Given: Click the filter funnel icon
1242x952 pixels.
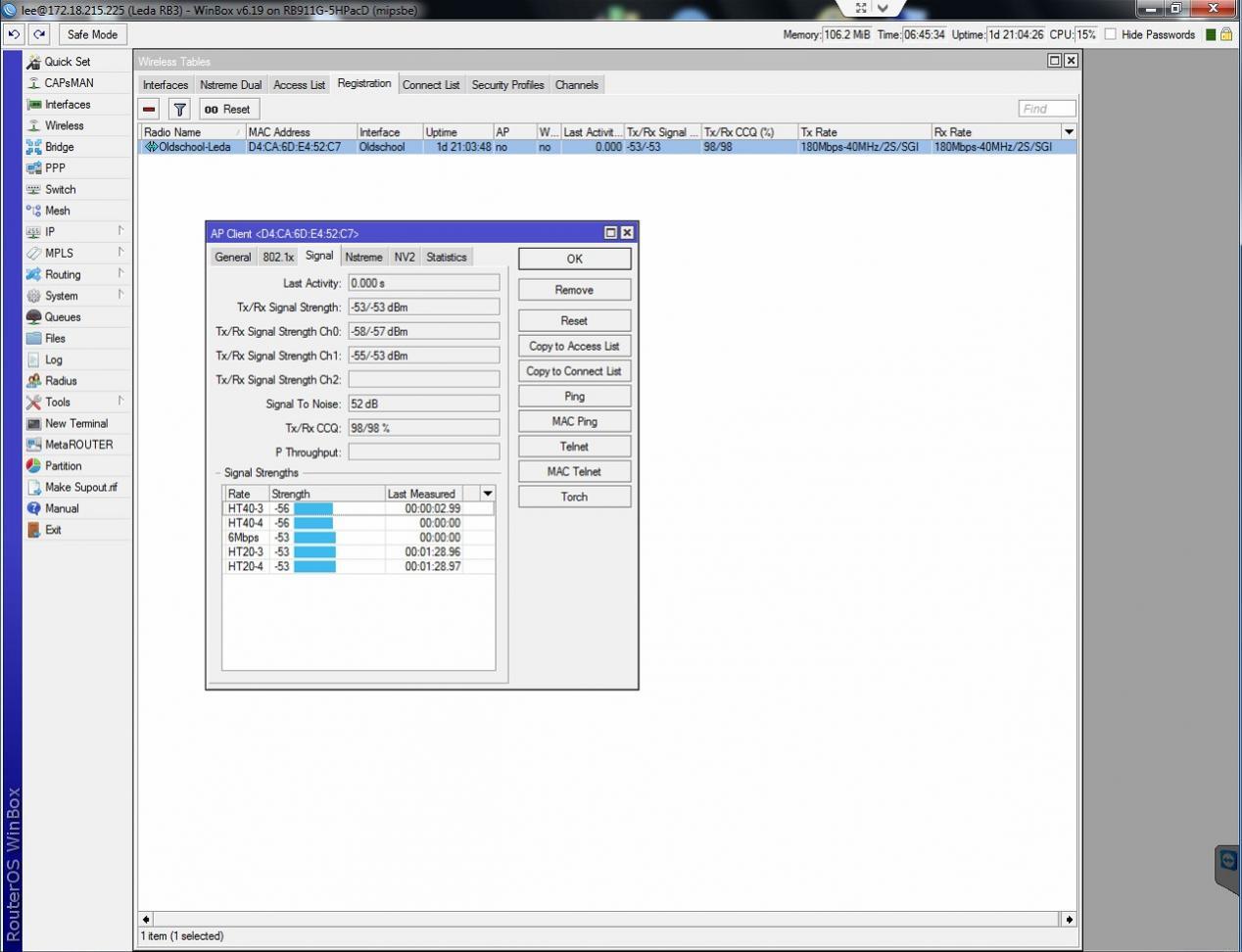Looking at the screenshot, I should click(179, 110).
